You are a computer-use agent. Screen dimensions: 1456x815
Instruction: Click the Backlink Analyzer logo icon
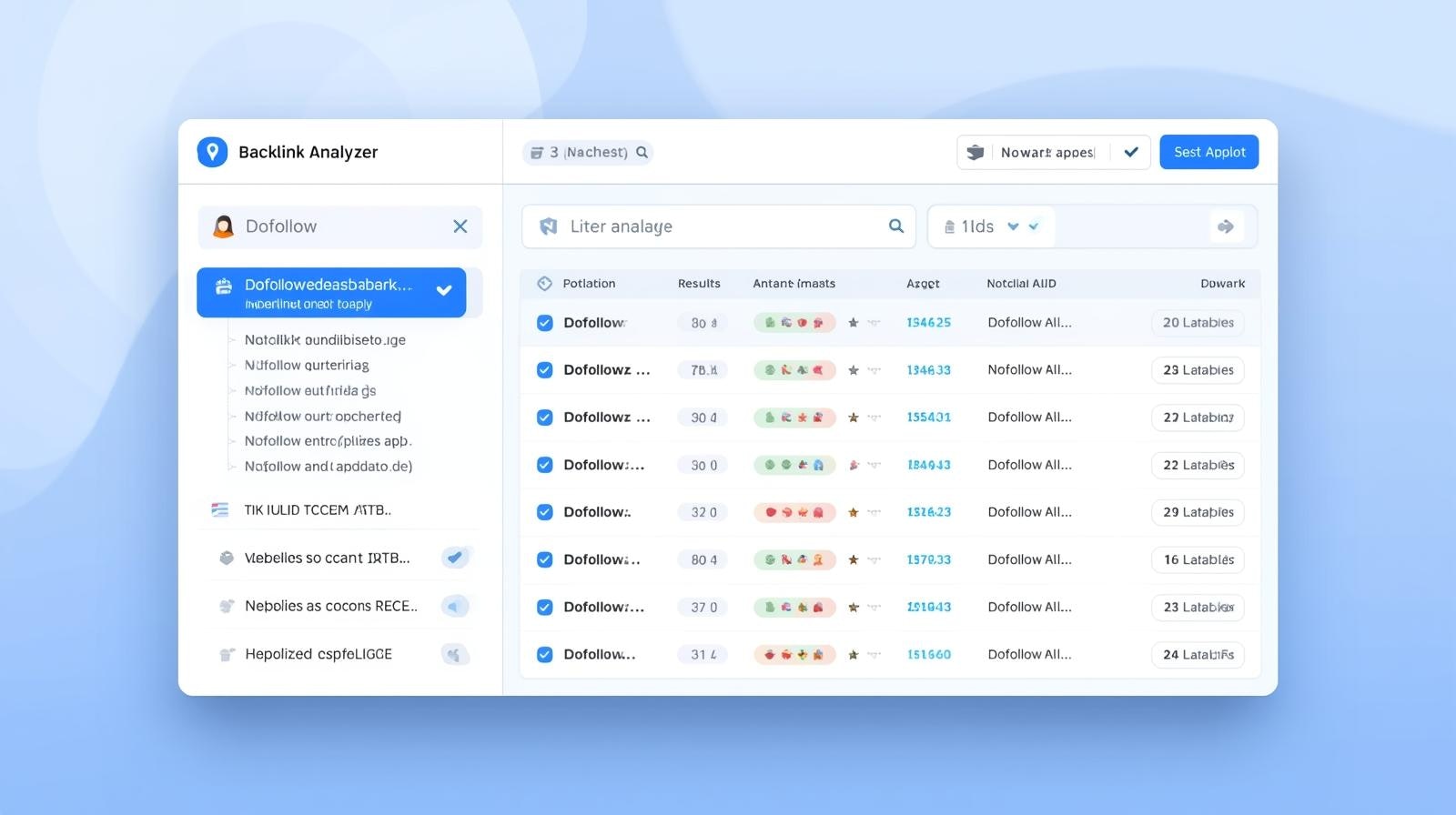coord(212,152)
